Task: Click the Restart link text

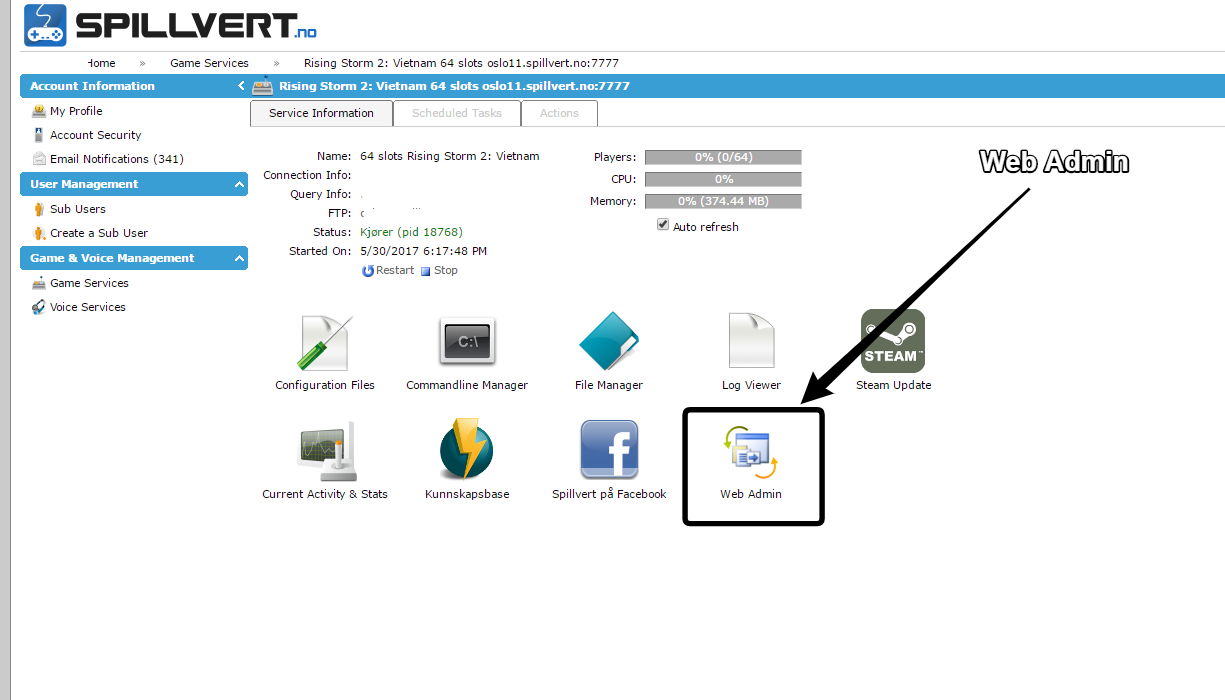Action: pos(395,270)
